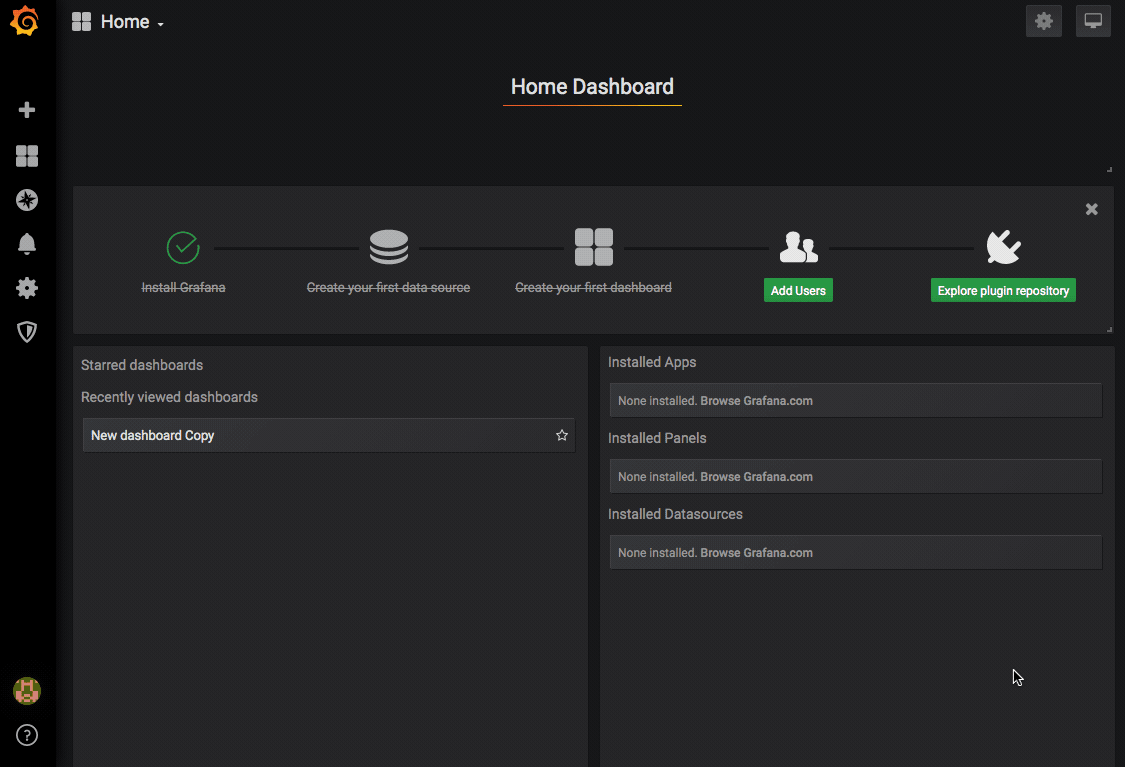Click Browse Grafana.com under Installed Datasources
Viewport: 1125px width, 767px height.
pos(756,553)
